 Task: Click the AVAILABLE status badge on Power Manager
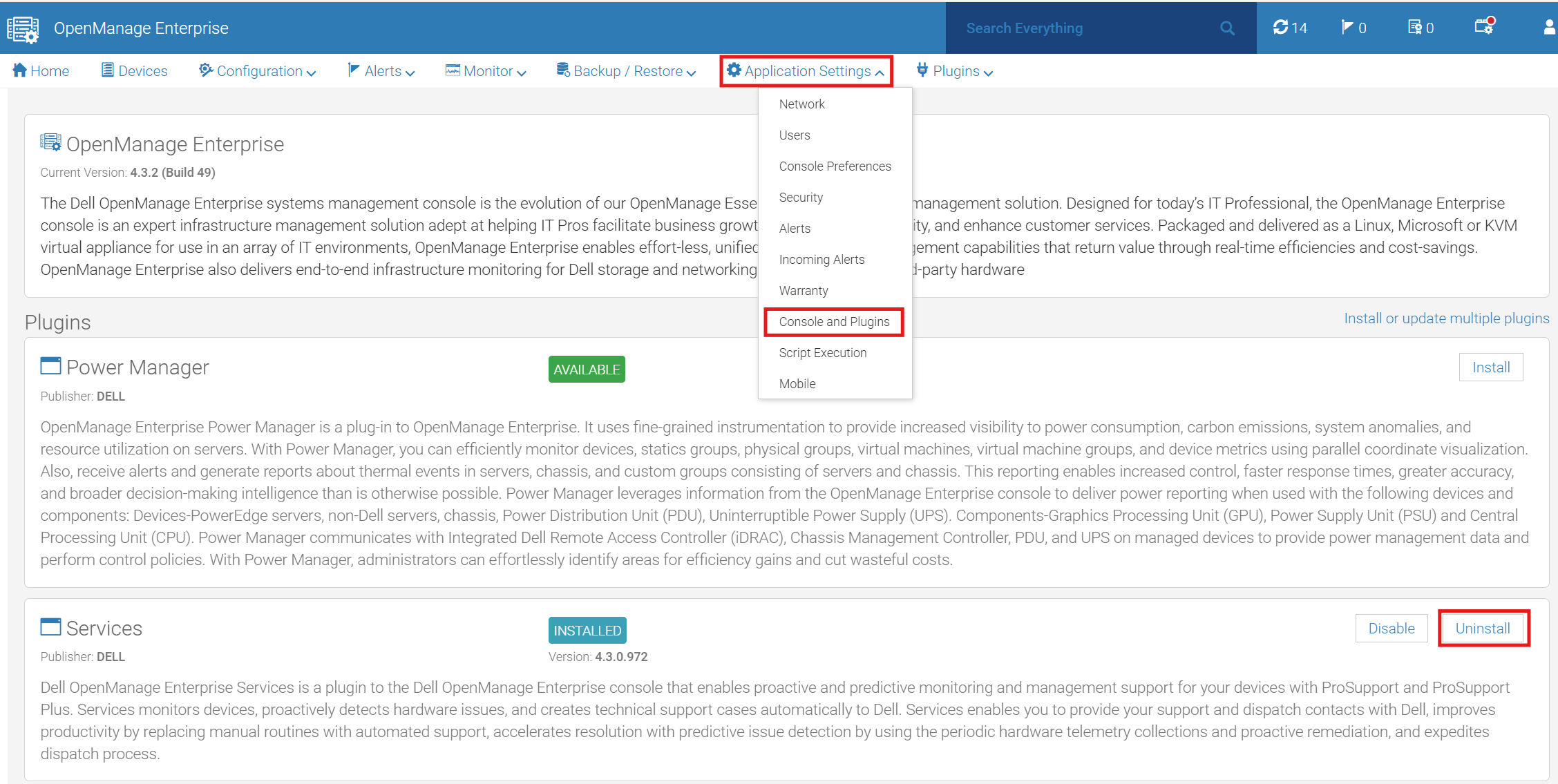pyautogui.click(x=586, y=369)
